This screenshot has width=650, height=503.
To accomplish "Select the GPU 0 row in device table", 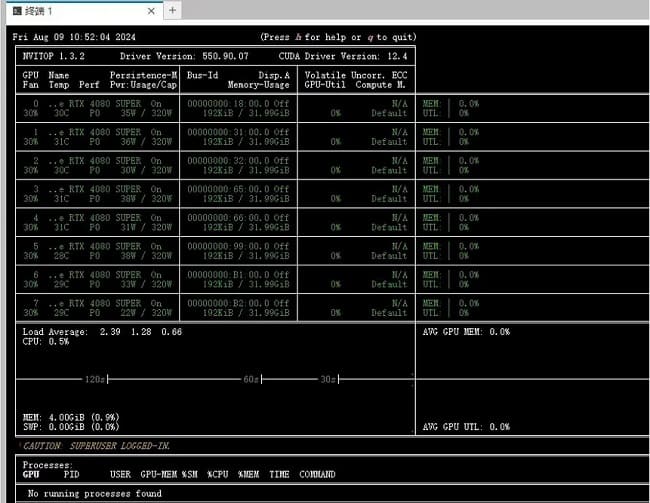I will point(215,108).
